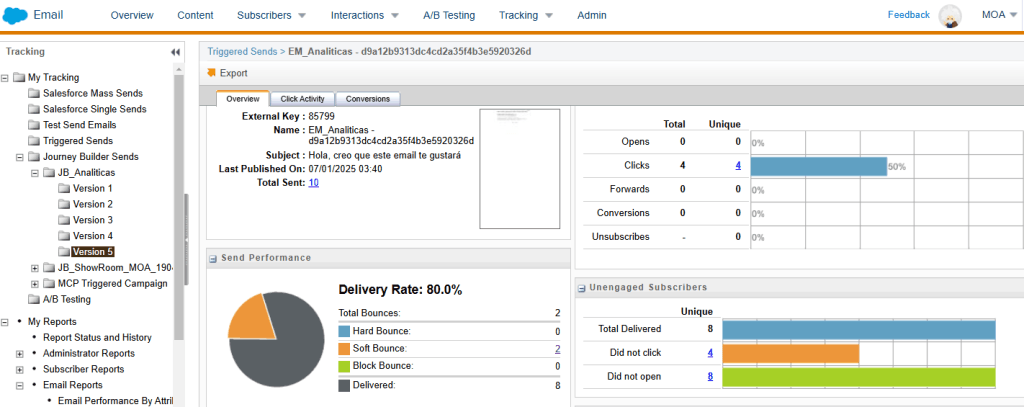The height and width of the screenshot is (407, 1024).
Task: Switch to the Click Activity tab
Action: (x=302, y=99)
